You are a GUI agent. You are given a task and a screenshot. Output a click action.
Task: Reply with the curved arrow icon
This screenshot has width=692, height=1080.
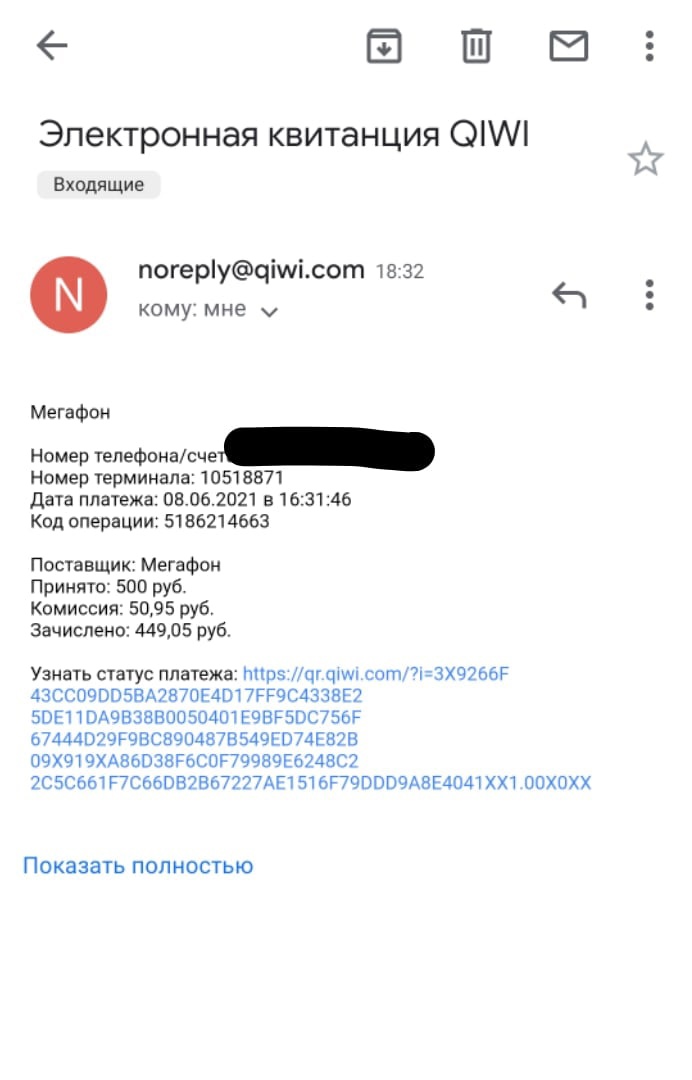point(568,295)
